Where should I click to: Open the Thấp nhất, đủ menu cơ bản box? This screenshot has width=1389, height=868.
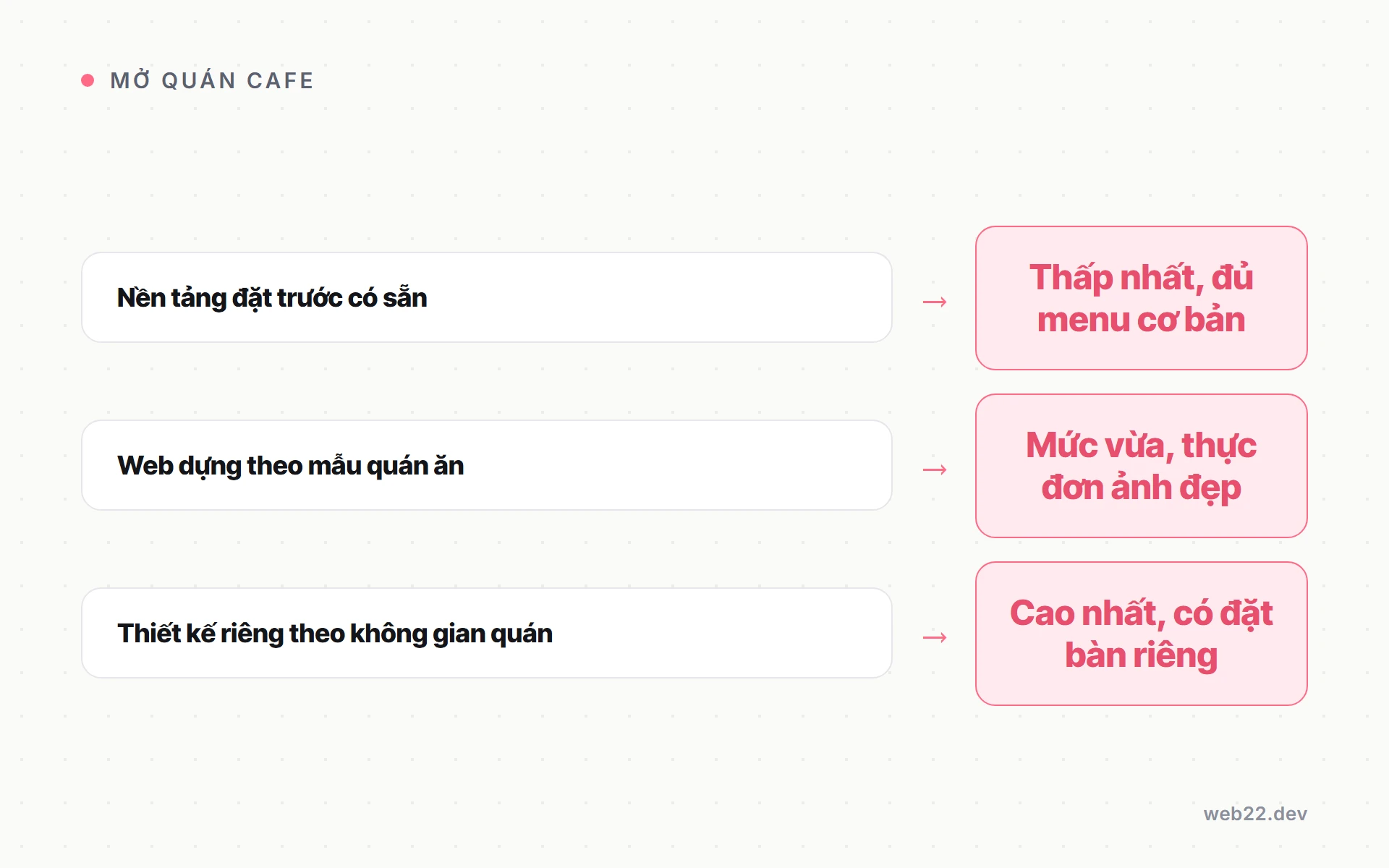click(x=1142, y=298)
